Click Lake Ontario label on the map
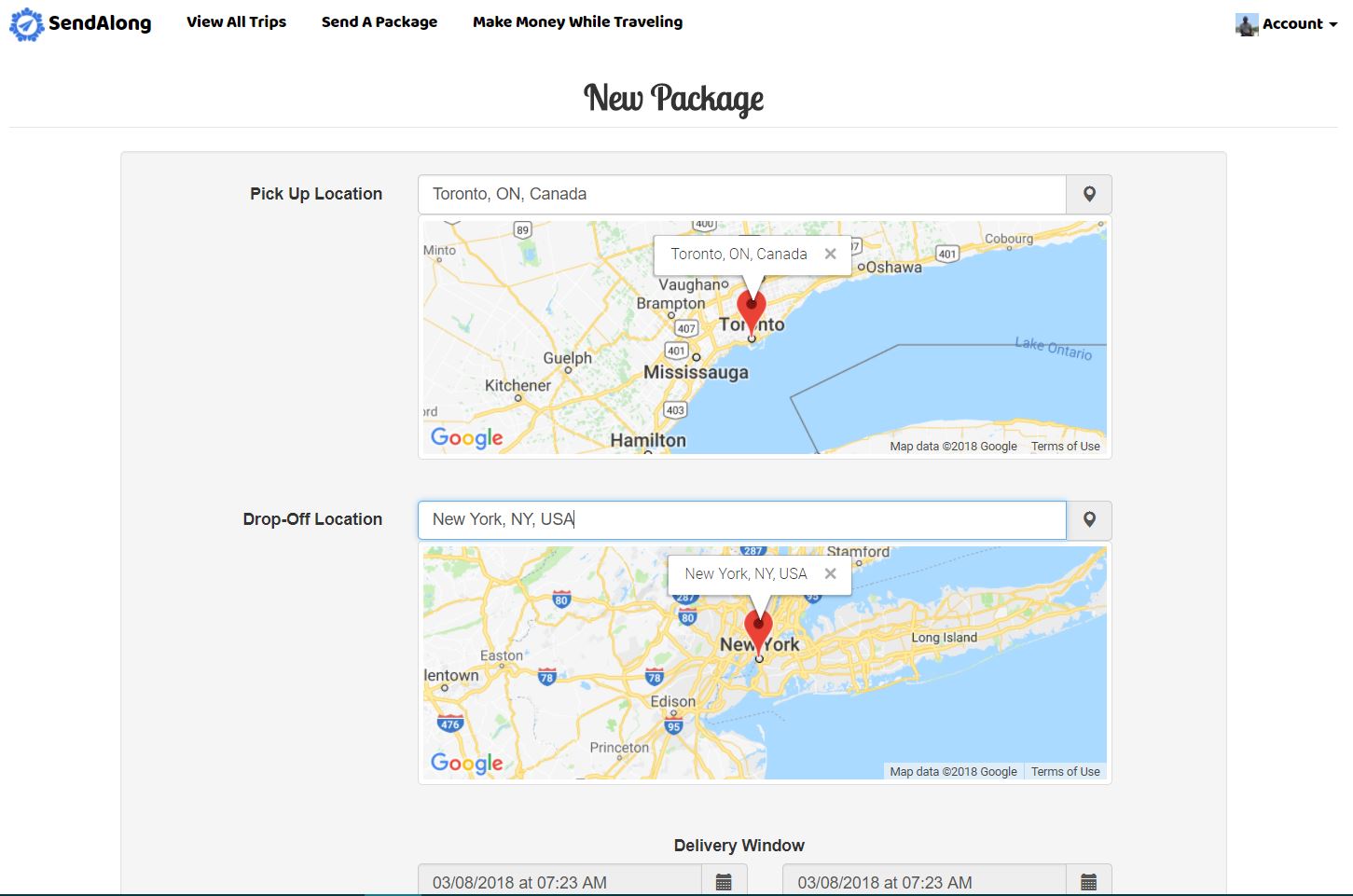The height and width of the screenshot is (896, 1353). click(1054, 349)
